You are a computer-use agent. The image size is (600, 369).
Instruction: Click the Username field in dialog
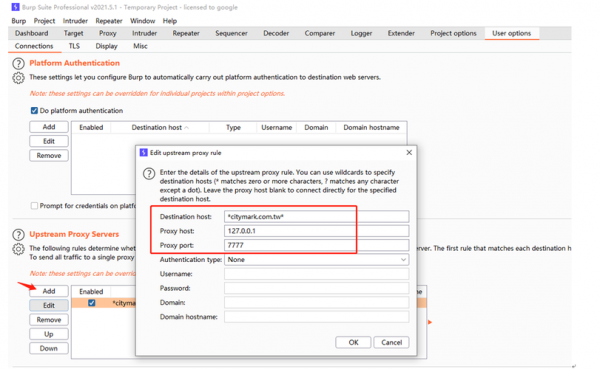point(316,274)
